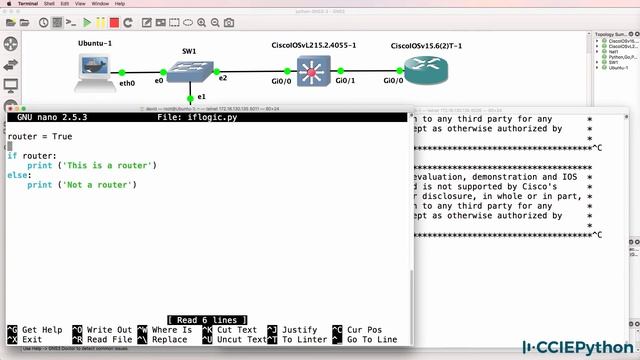Click the 'else:' line in nano
The height and width of the screenshot is (360, 640).
[x=19, y=175]
